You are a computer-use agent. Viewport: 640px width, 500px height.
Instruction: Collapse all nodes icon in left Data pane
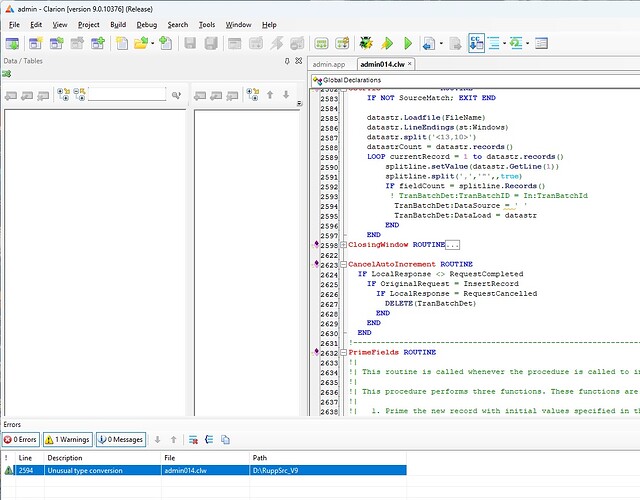pyautogui.click(x=79, y=95)
